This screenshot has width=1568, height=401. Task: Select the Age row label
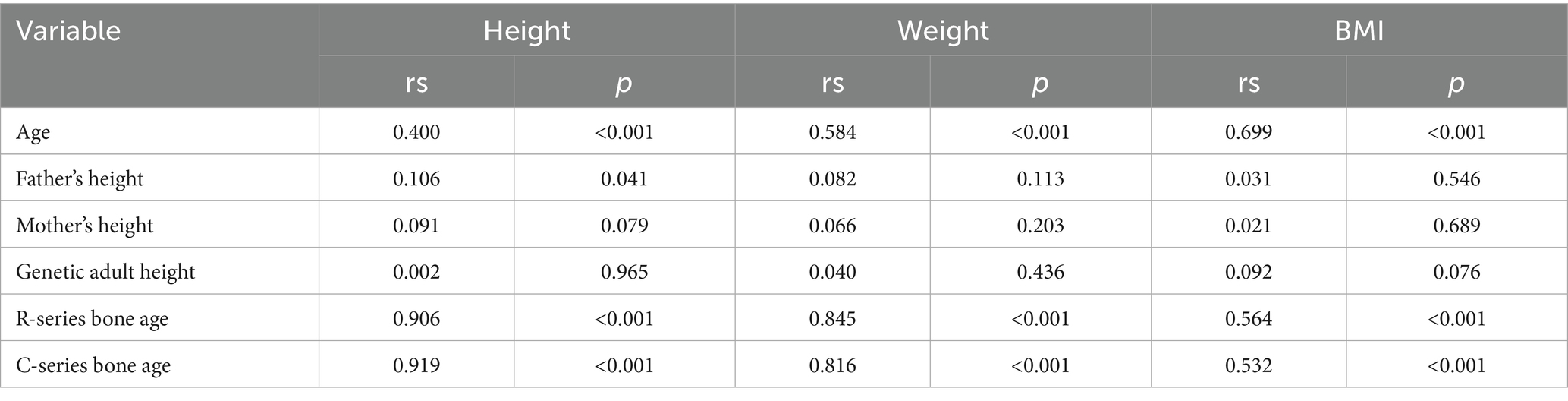pos(33,132)
